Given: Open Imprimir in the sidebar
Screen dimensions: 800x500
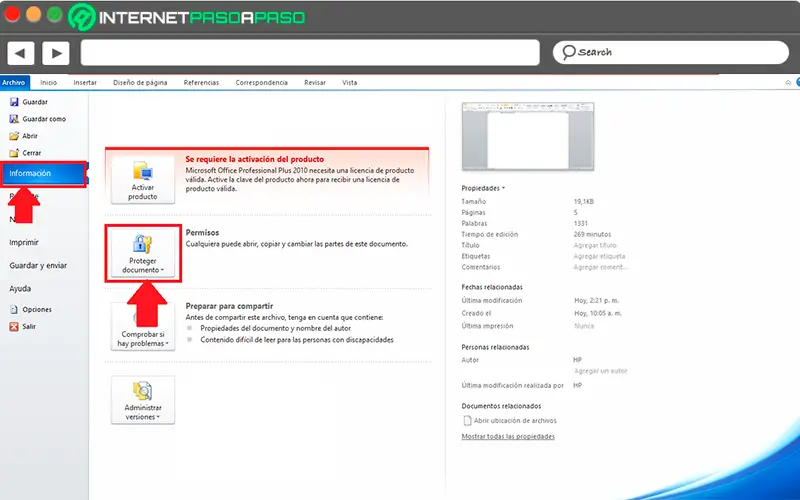Looking at the screenshot, I should tap(24, 242).
